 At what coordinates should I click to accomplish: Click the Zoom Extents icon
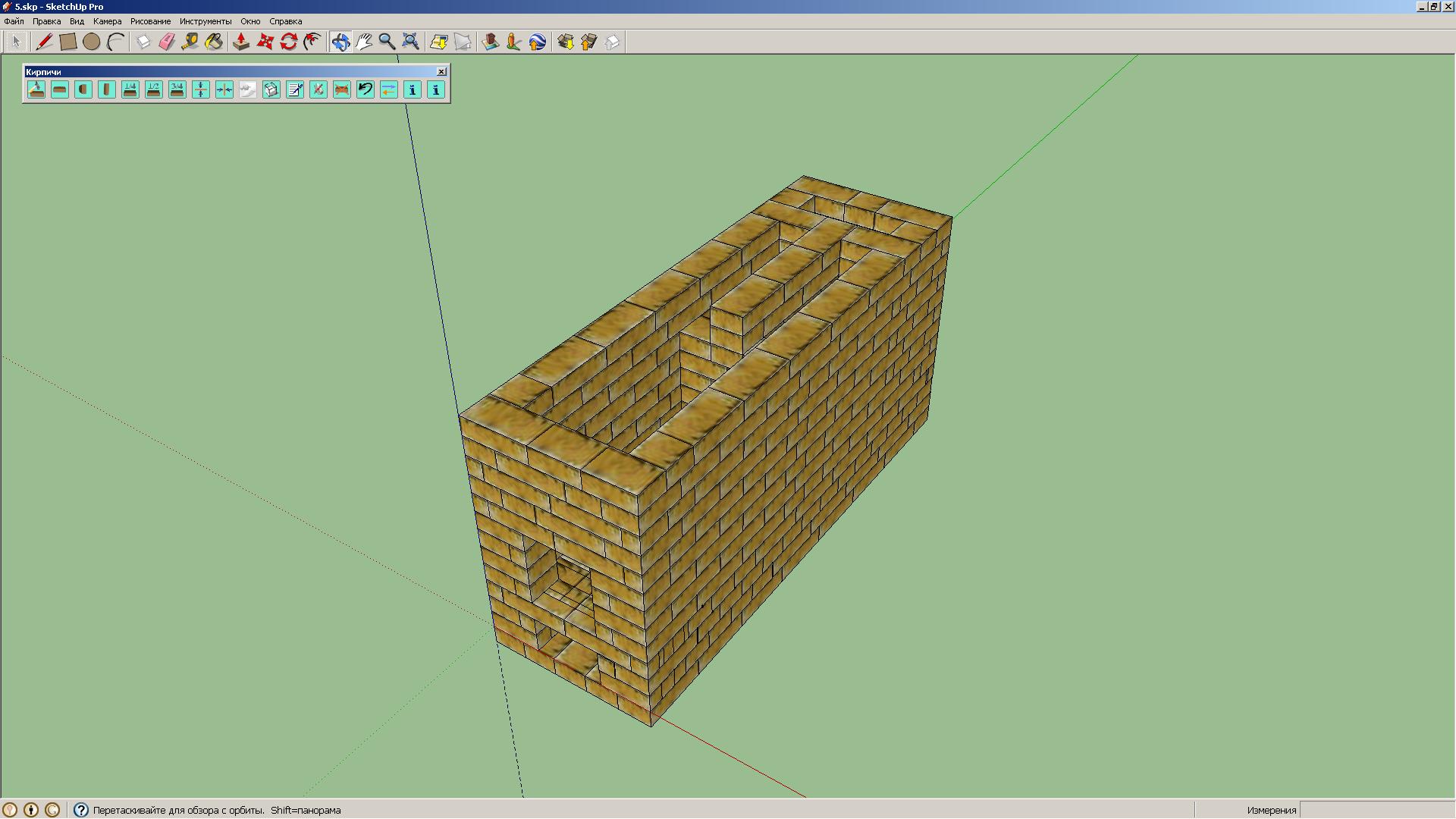[x=410, y=42]
